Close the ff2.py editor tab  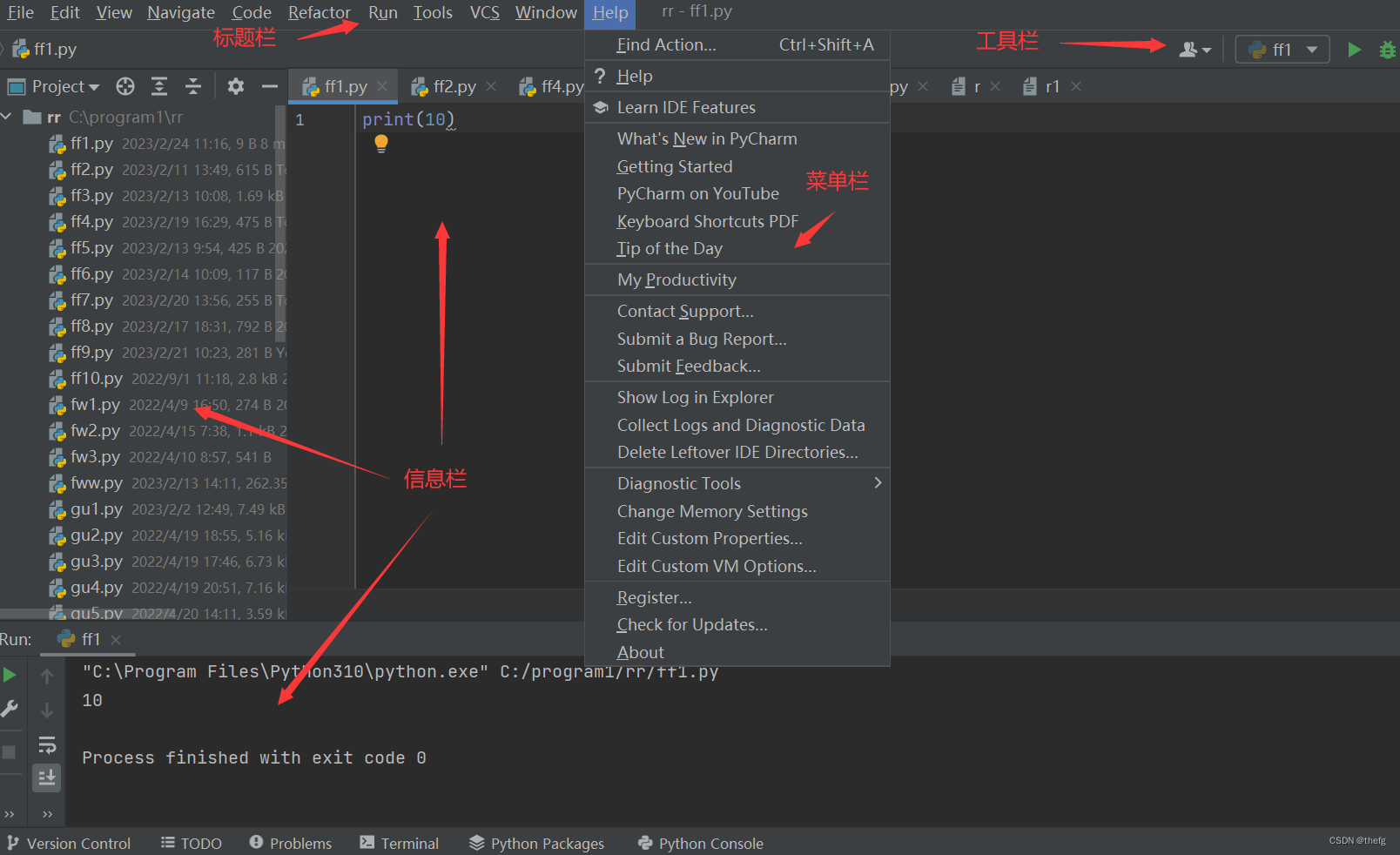491,86
